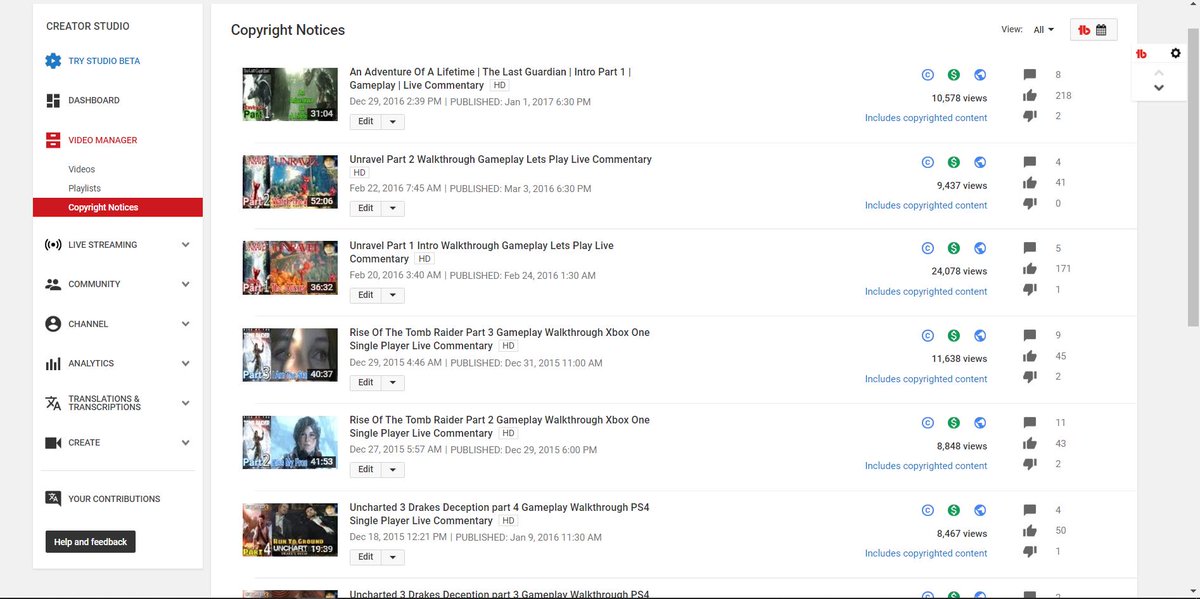Viewport: 1200px width, 599px height.
Task: Click monetization dollar icon for Unravel Part 2
Action: pos(954,162)
